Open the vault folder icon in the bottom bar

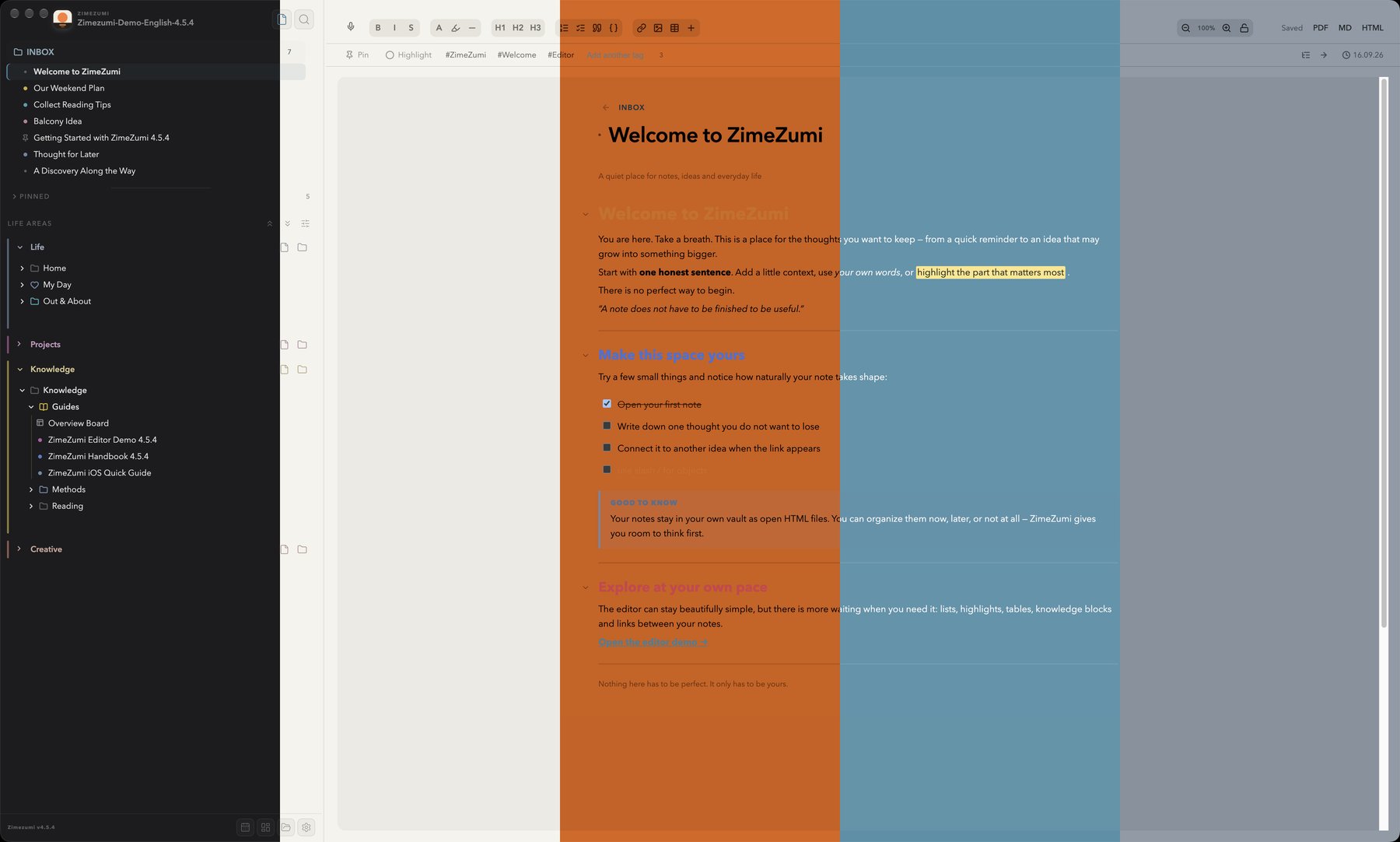(286, 827)
